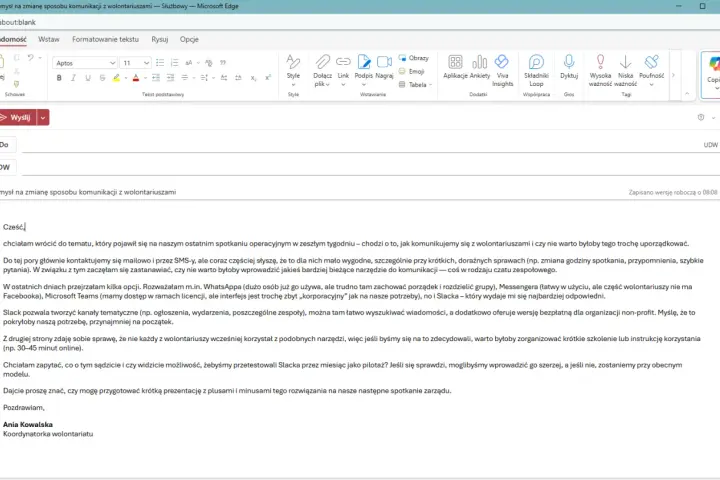Open the Rysuj tab

160,40
